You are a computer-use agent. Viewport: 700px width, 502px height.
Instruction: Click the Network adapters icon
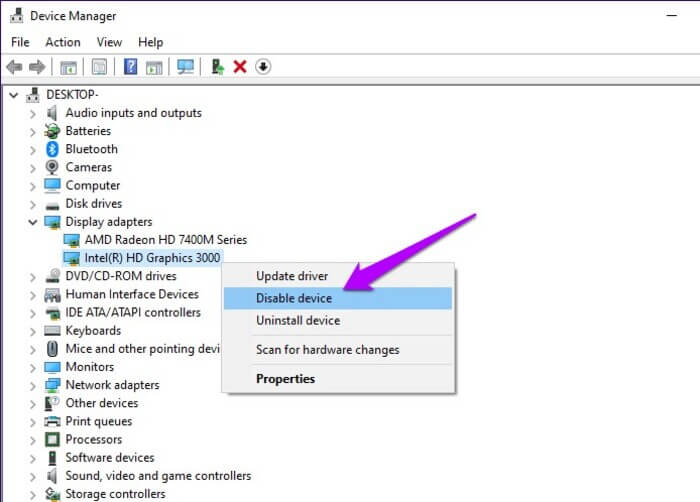tap(52, 385)
